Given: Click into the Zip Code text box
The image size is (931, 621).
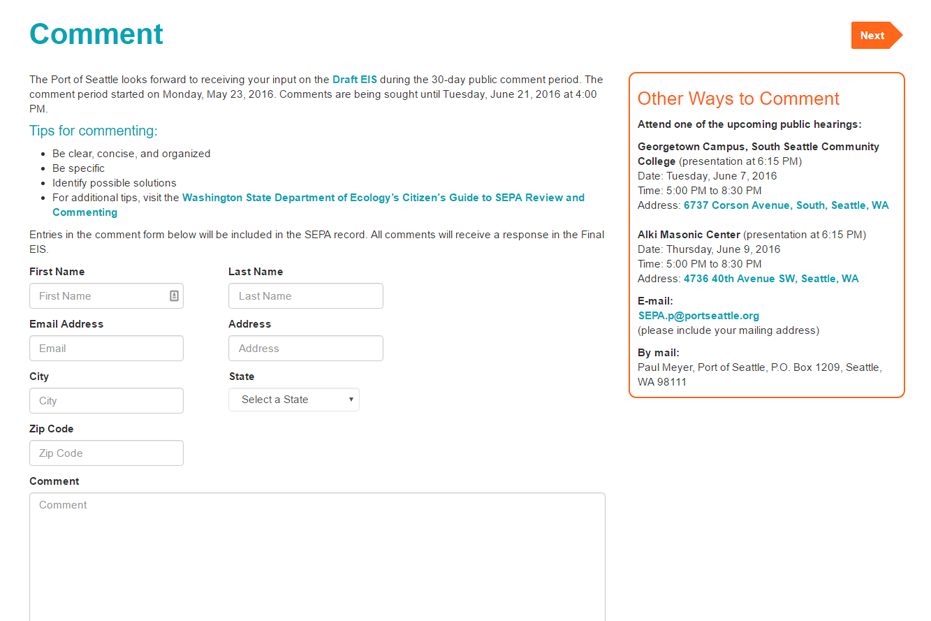Looking at the screenshot, I should click(x=106, y=453).
